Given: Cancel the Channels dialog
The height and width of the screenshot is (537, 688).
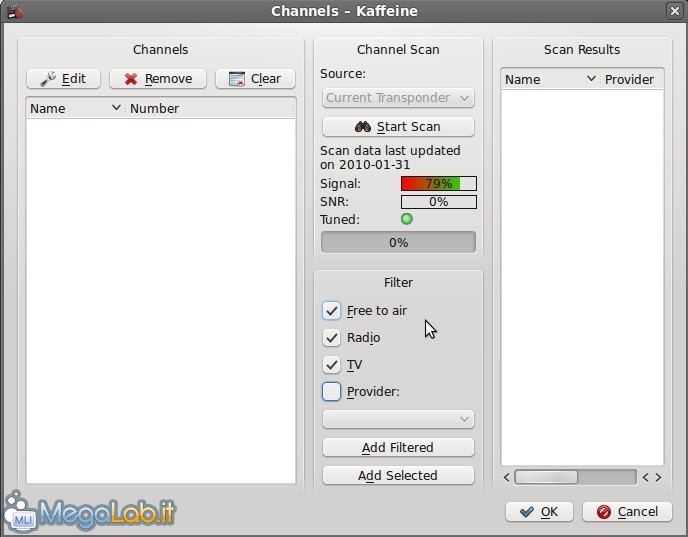Looking at the screenshot, I should 627,512.
